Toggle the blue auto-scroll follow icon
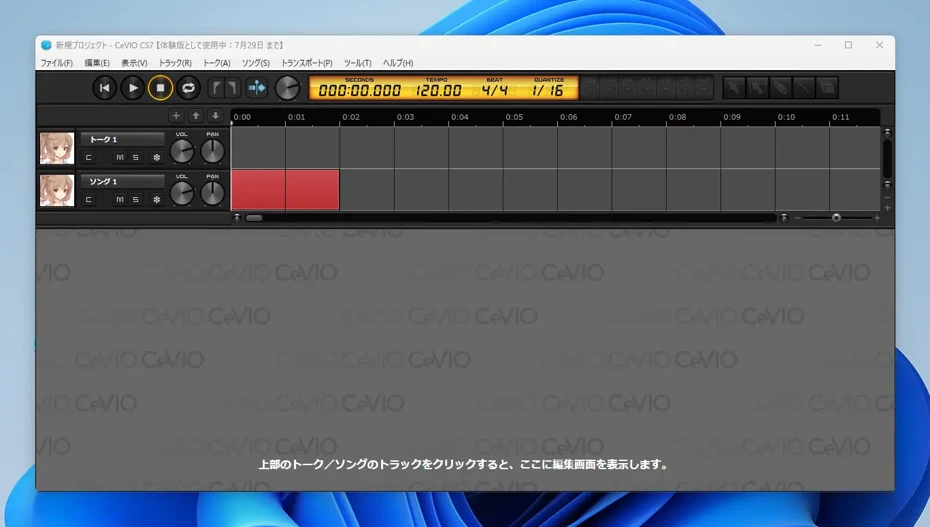This screenshot has height=527, width=930. pos(257,88)
